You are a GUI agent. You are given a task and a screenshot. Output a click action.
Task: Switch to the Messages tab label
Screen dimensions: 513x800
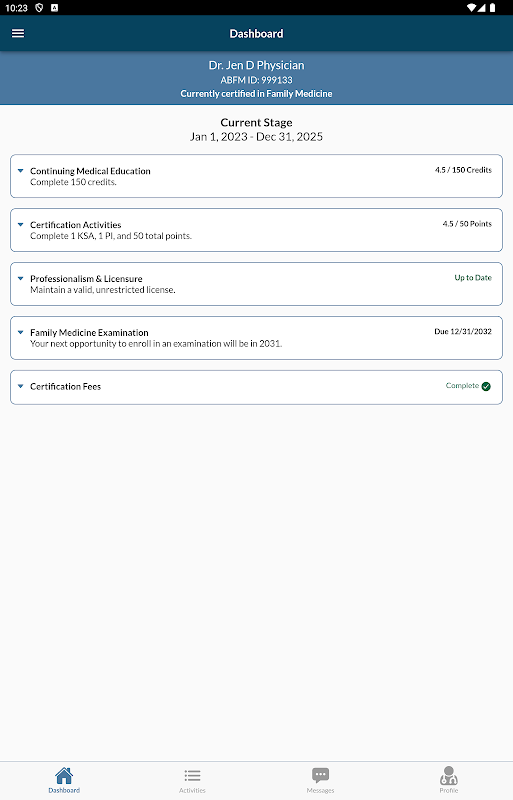(x=321, y=790)
